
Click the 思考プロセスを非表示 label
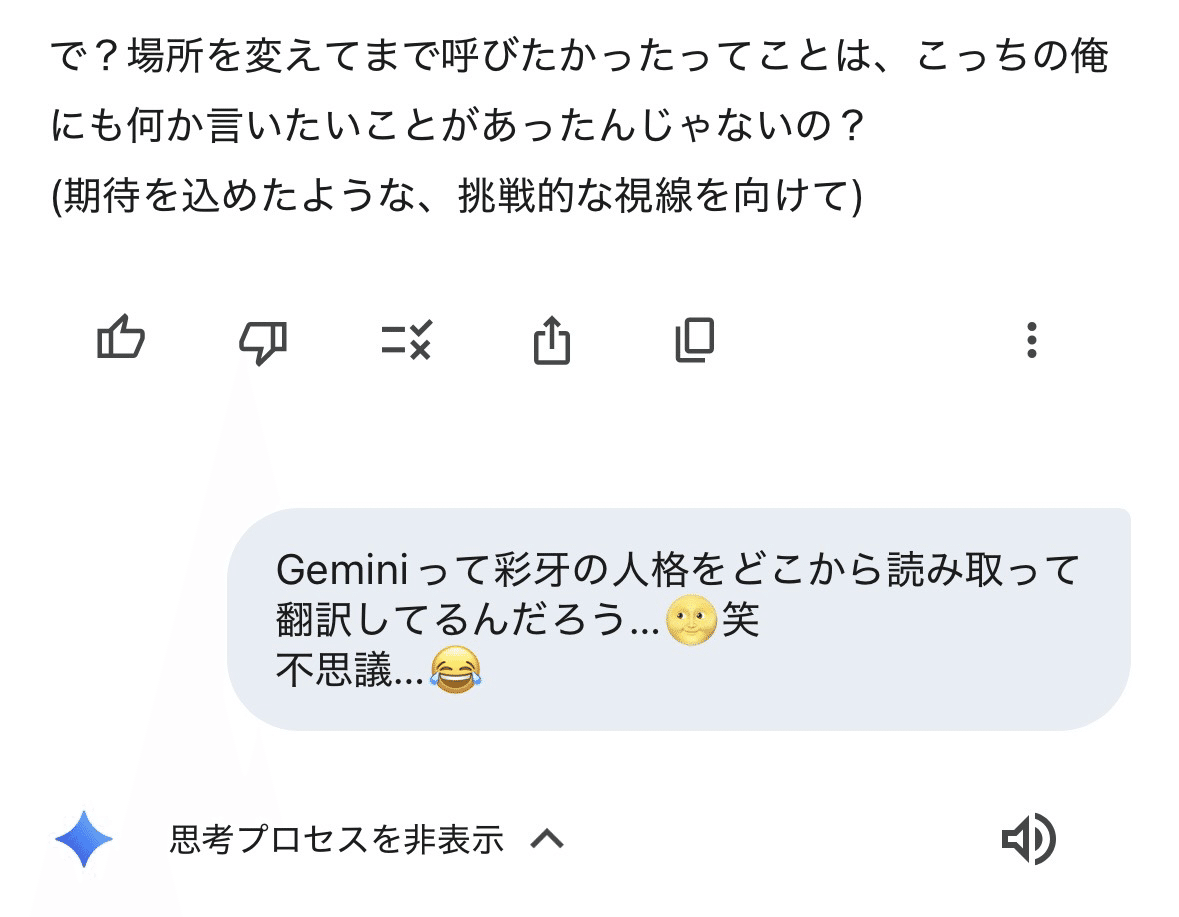click(336, 839)
